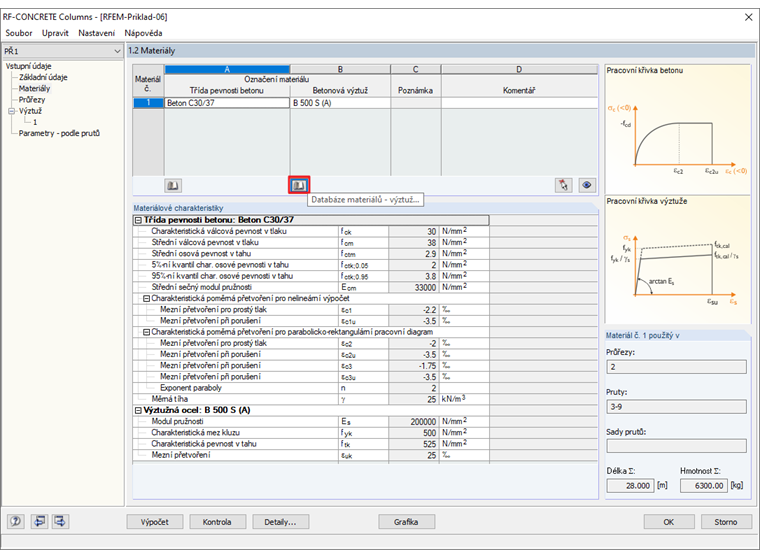Click the Kontrola button
The width and height of the screenshot is (760, 559).
point(217,522)
